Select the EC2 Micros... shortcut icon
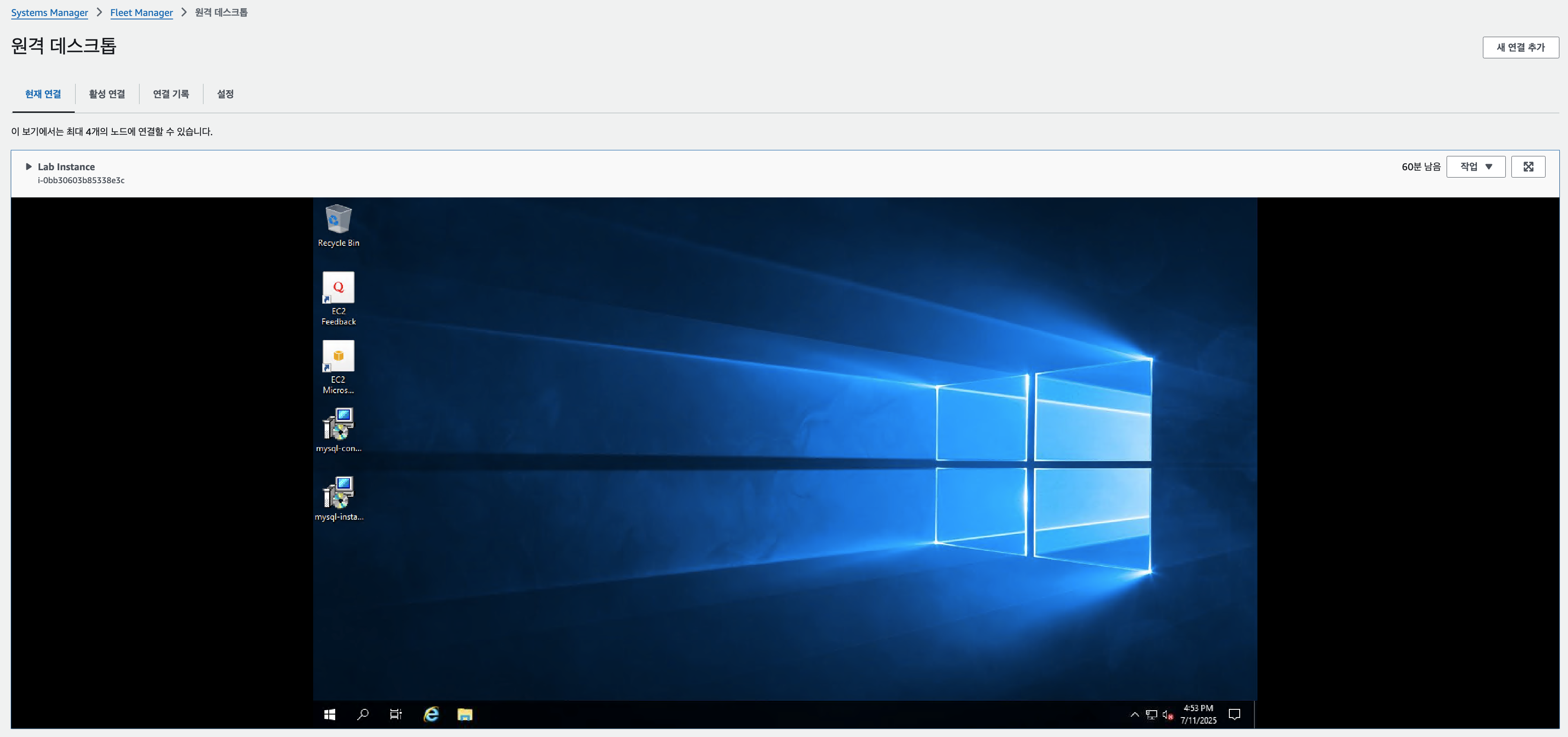Image resolution: width=1568 pixels, height=737 pixels. 338,367
